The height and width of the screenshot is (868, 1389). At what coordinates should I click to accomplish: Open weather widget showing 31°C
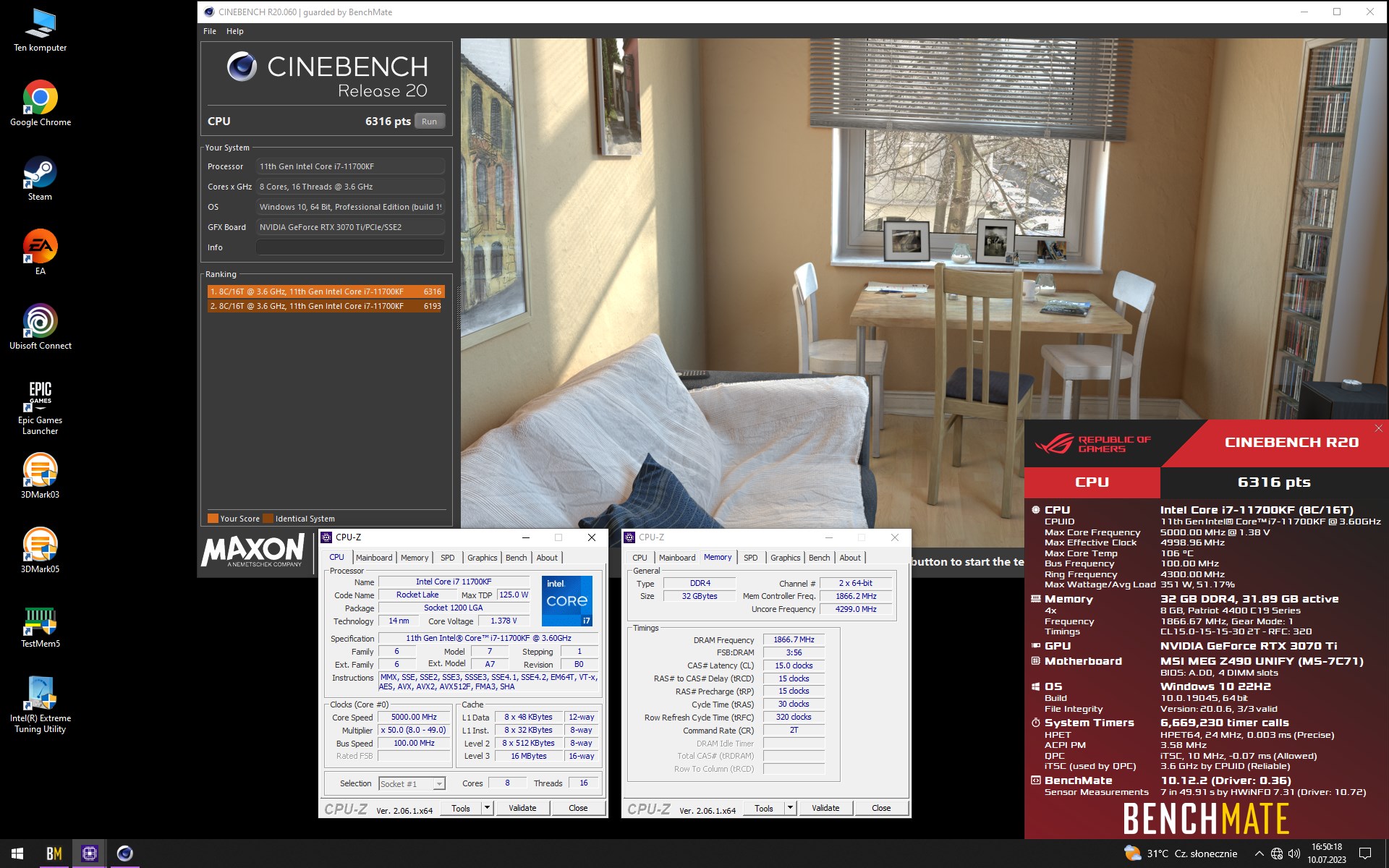1180,854
